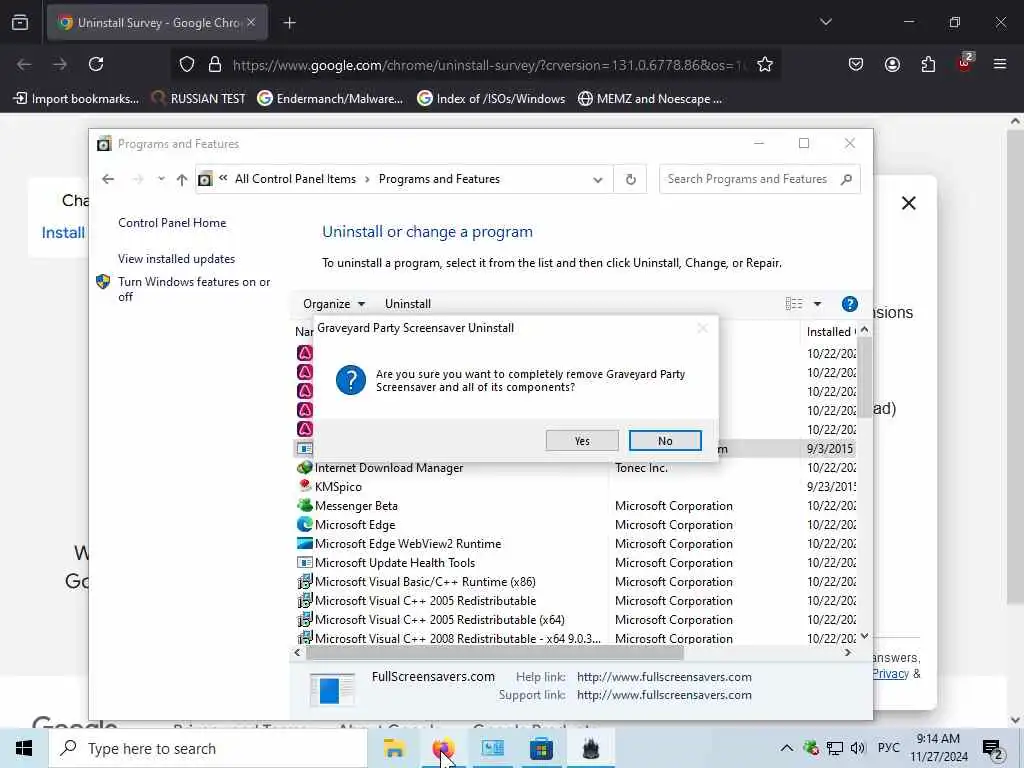This screenshot has width=1024, height=768.
Task: Click Uninstall in the command bar
Action: [x=408, y=304]
